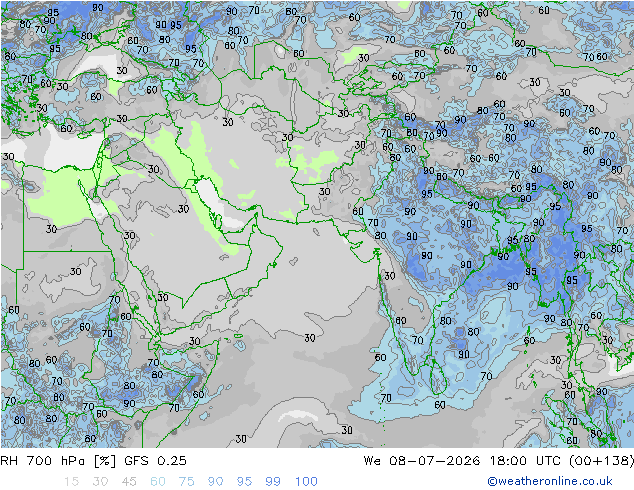This screenshot has height=490, width=634.
Task: Click legend value 30 in the bottom scale
Action: click(x=100, y=481)
